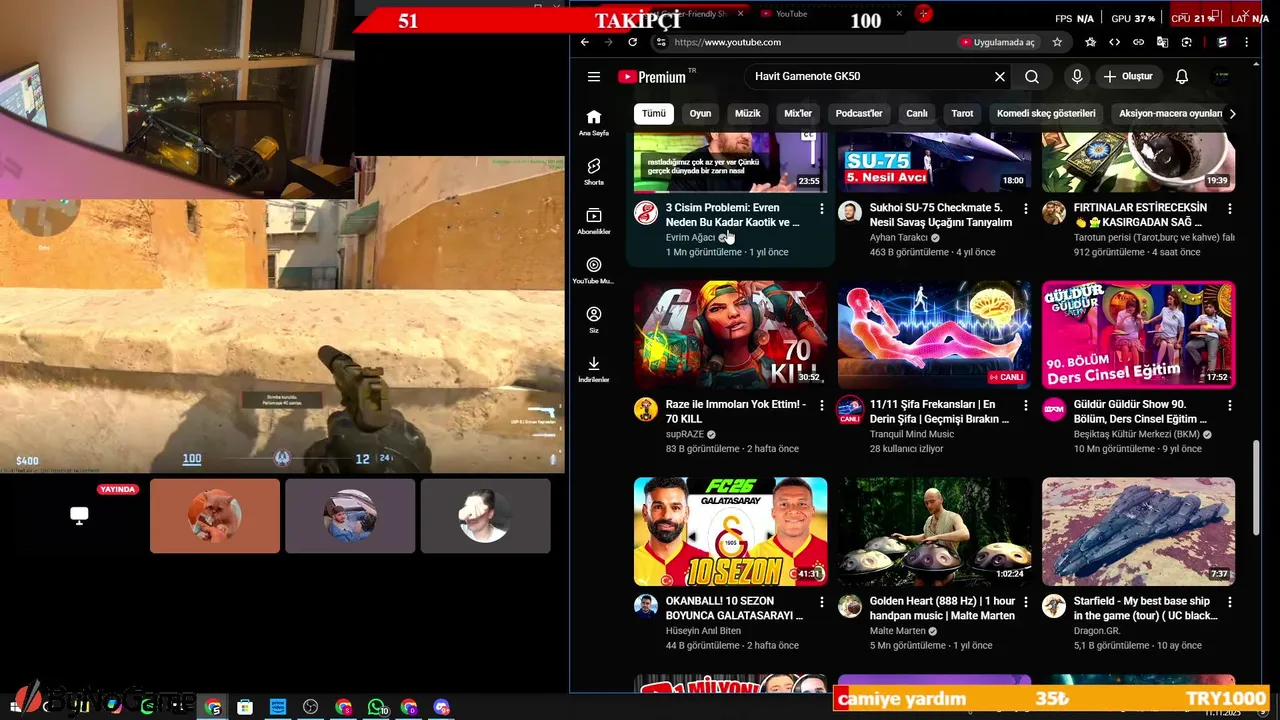Select the Podcast'ler filter chip
The width and height of the screenshot is (1280, 720).
(859, 114)
